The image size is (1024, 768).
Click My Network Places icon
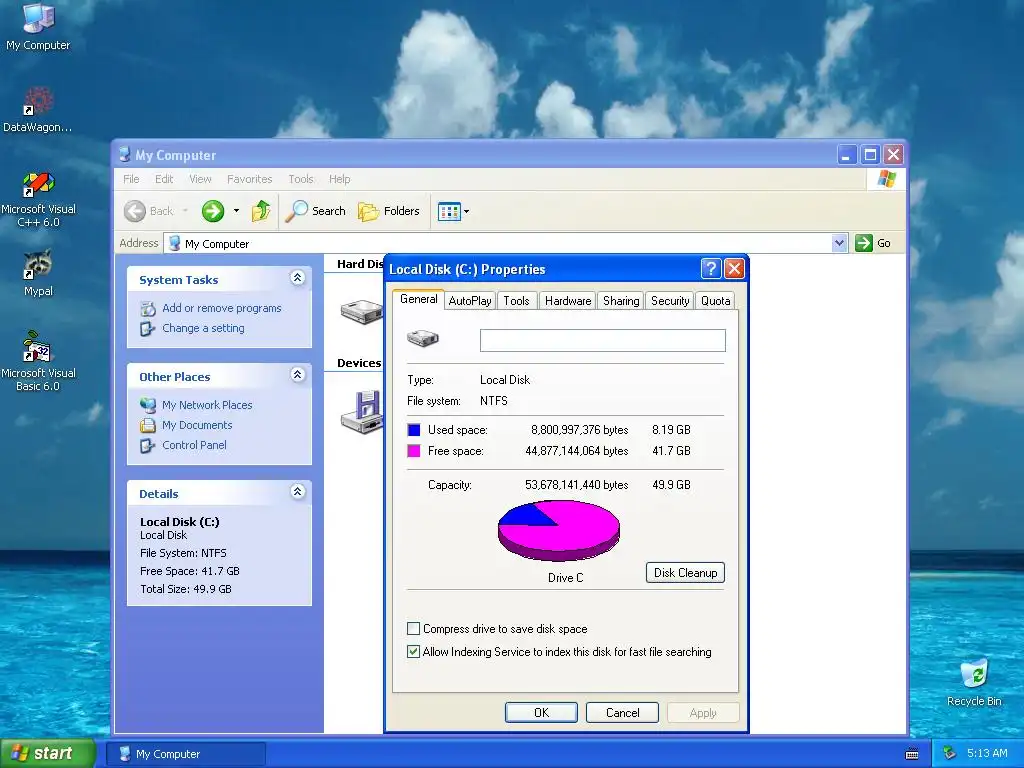pyautogui.click(x=148, y=405)
